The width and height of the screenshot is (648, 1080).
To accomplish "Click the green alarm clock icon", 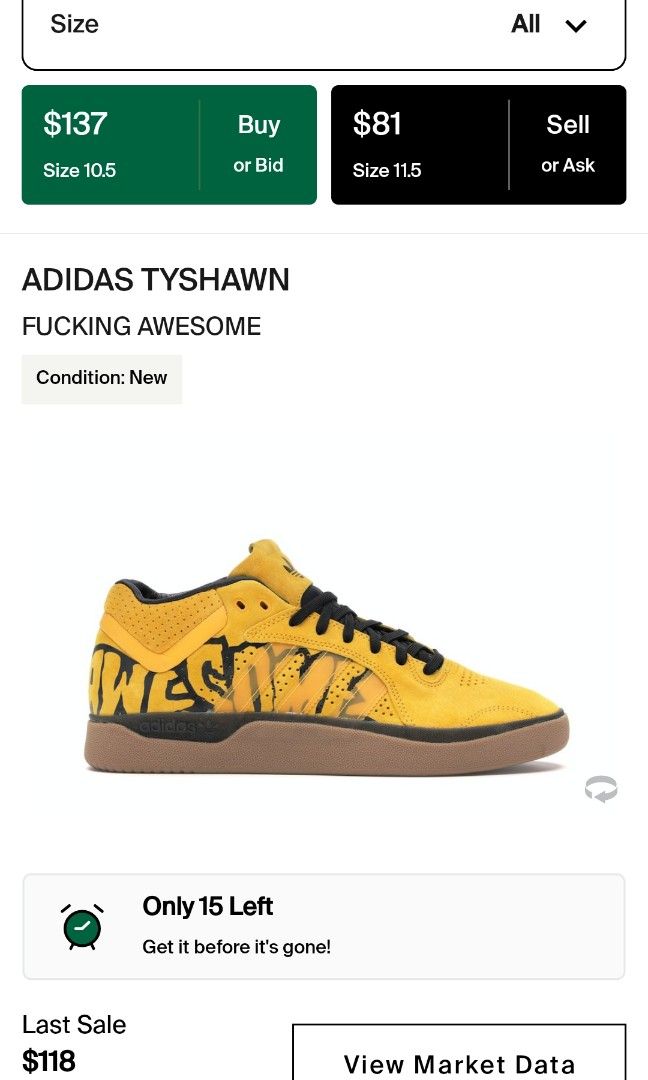I will click(x=83, y=926).
